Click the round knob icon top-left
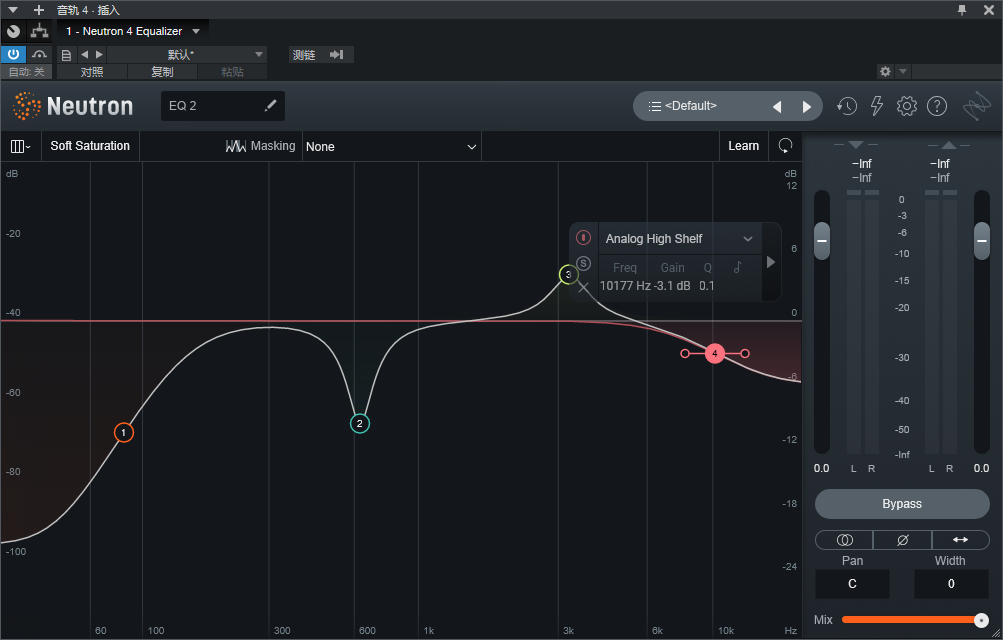This screenshot has height=640, width=1003. coord(13,31)
